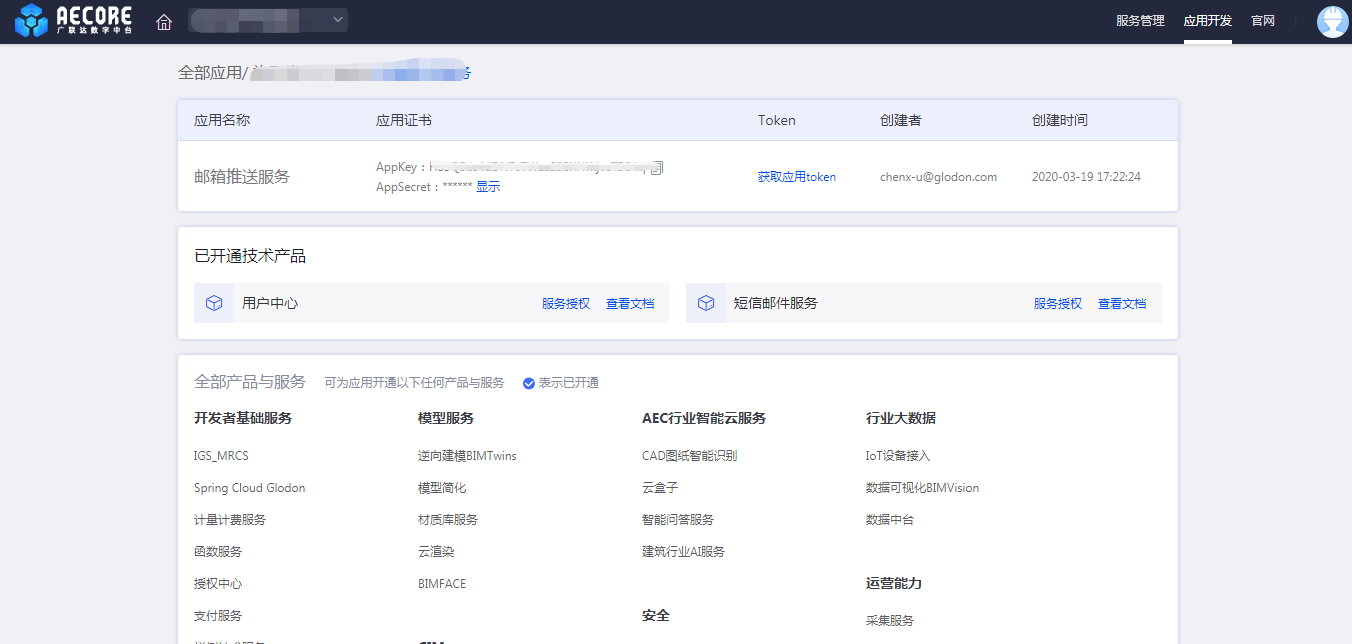View 查看文档 for 短信邮件服务

pos(1122,304)
